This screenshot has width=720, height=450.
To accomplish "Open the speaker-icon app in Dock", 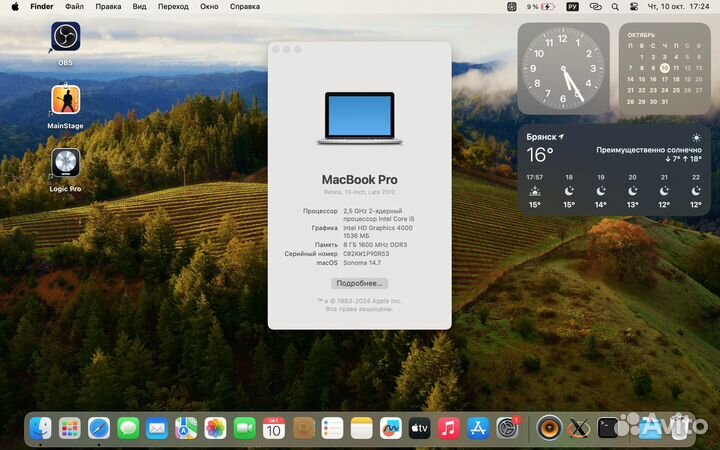I will 549,428.
